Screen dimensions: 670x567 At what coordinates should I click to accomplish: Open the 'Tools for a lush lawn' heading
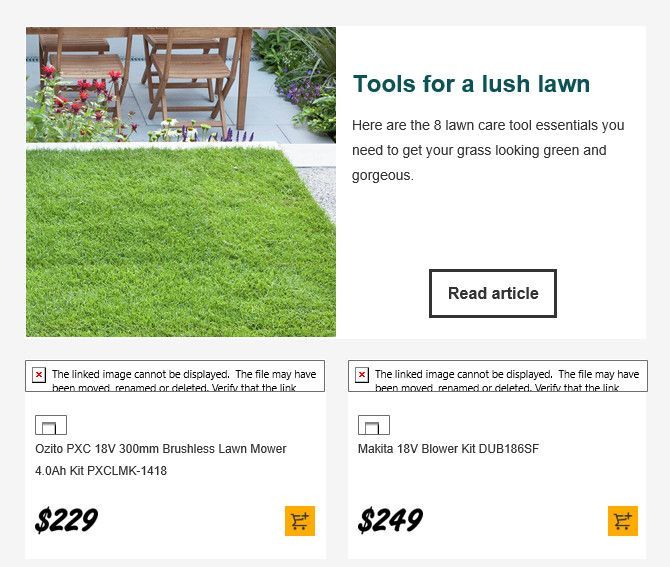point(471,84)
